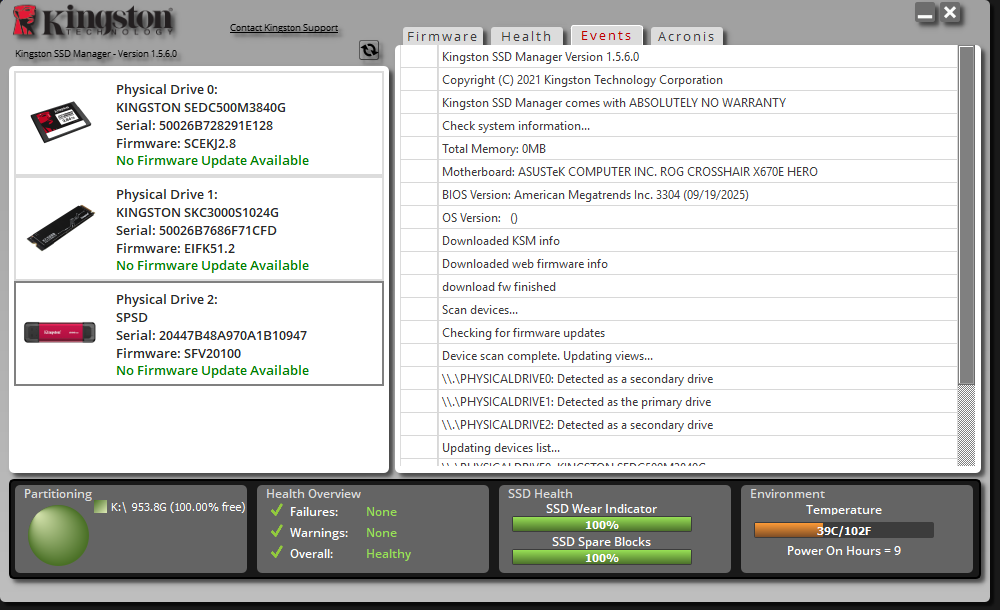Viewport: 1000px width, 610px height.
Task: Select the ABSOLUTELY NO WARRANTY event row
Action: click(679, 103)
